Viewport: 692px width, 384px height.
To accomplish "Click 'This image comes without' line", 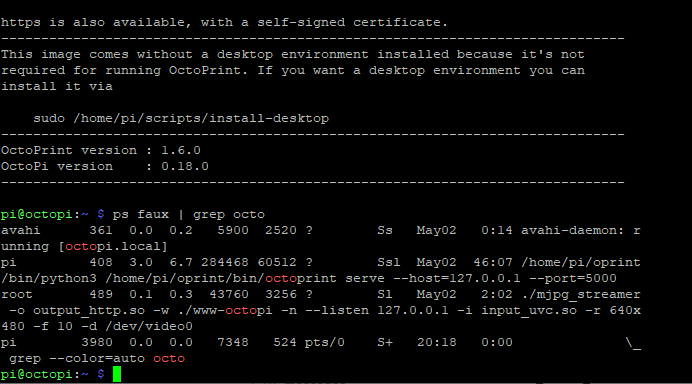I will tap(293, 54).
